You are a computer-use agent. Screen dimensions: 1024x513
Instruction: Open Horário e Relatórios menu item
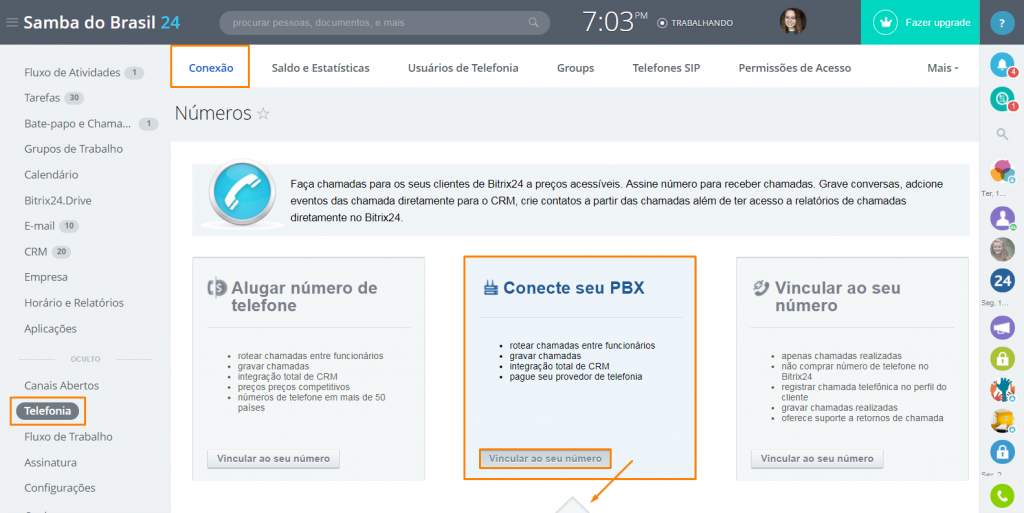pyautogui.click(x=74, y=303)
